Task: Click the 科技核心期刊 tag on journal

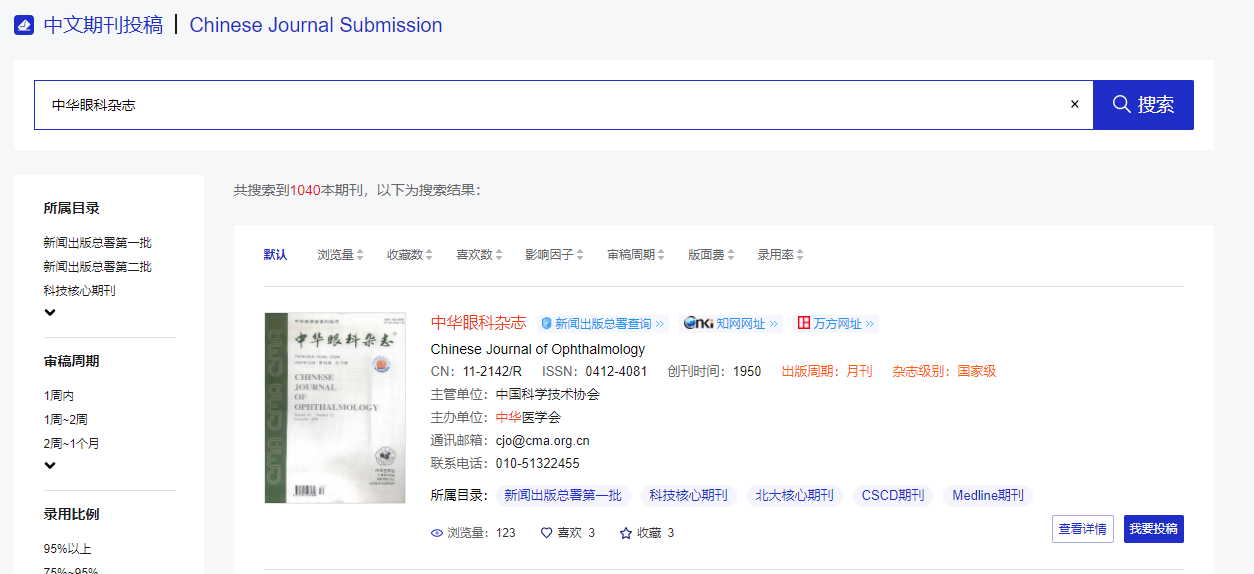Action: (x=688, y=495)
